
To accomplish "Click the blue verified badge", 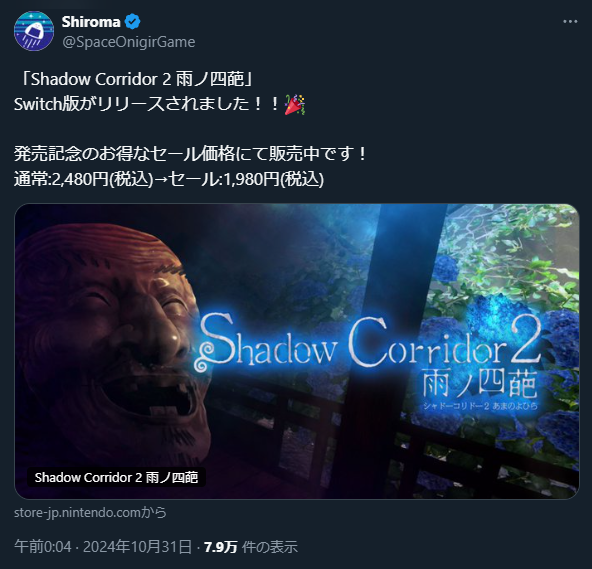I will 133,22.
